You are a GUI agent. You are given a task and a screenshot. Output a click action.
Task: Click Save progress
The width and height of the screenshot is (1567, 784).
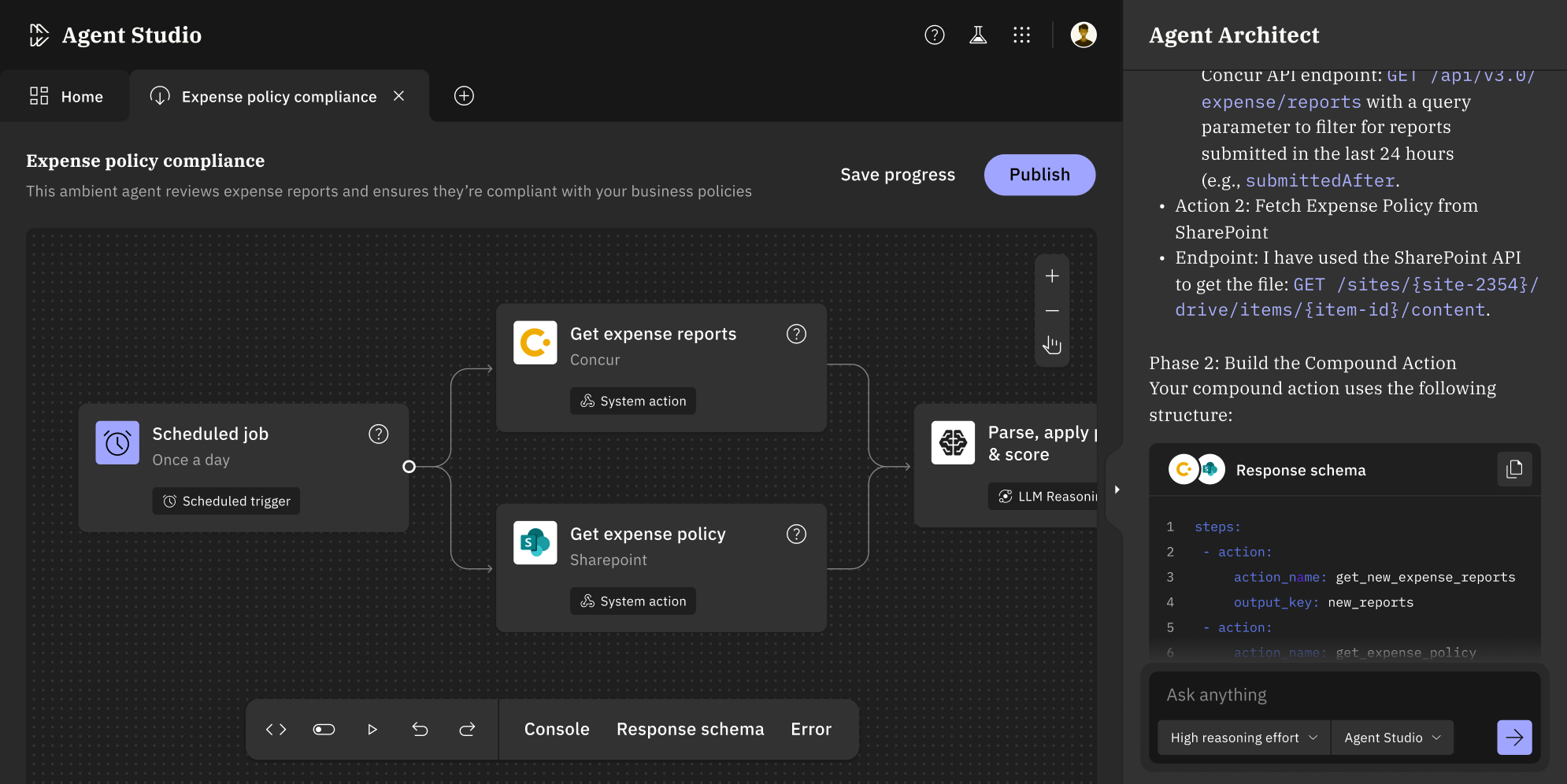click(x=898, y=175)
